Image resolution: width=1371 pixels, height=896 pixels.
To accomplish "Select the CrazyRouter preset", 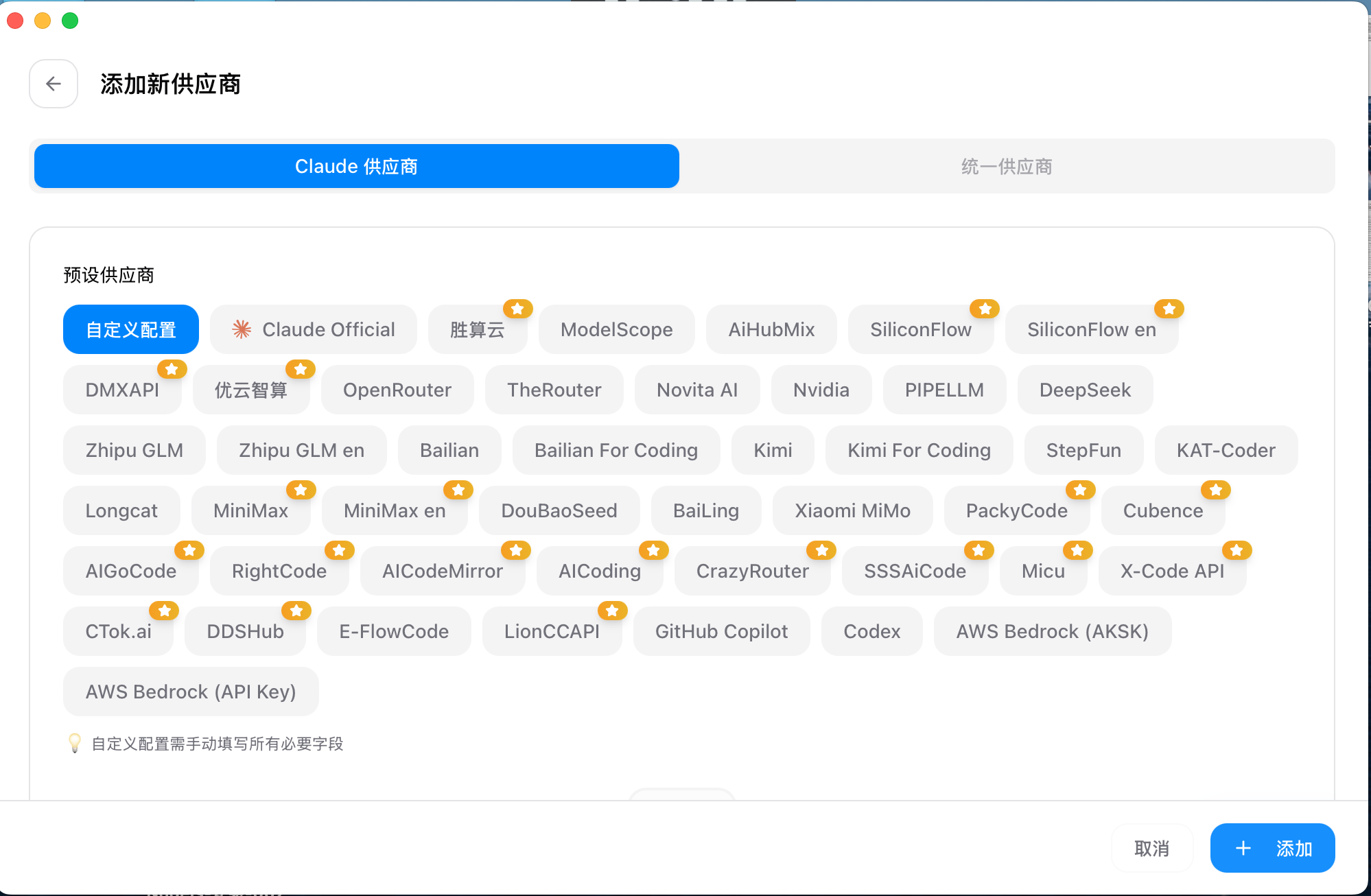I will pyautogui.click(x=753, y=571).
